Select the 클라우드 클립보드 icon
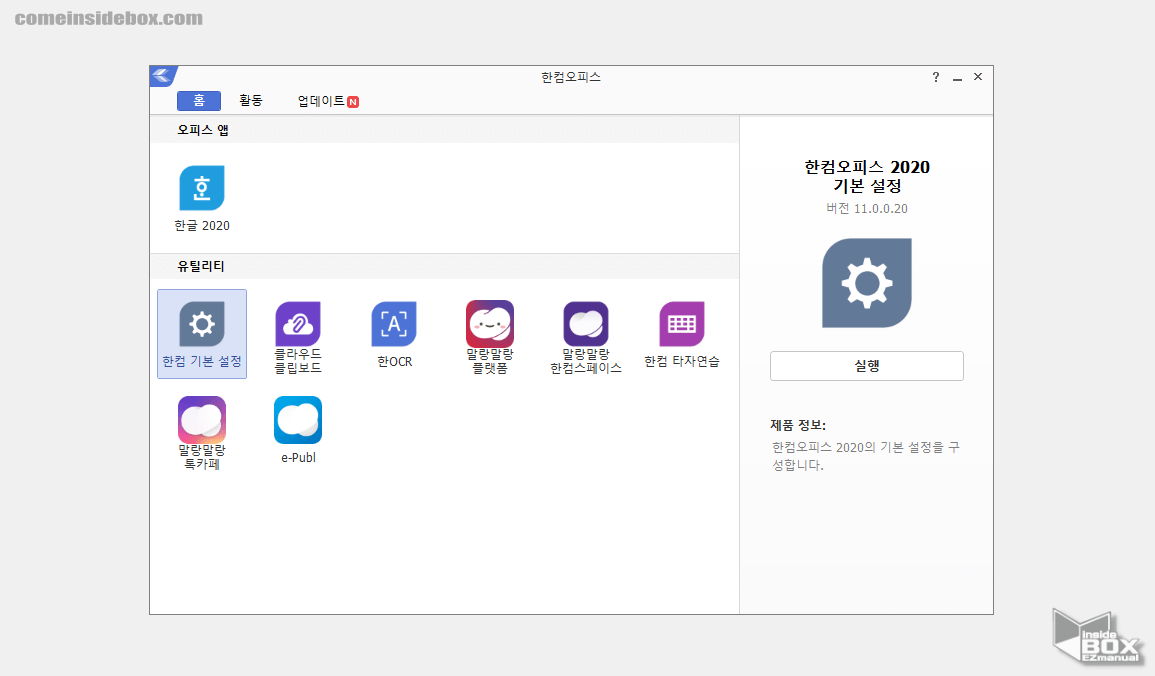 click(x=298, y=324)
